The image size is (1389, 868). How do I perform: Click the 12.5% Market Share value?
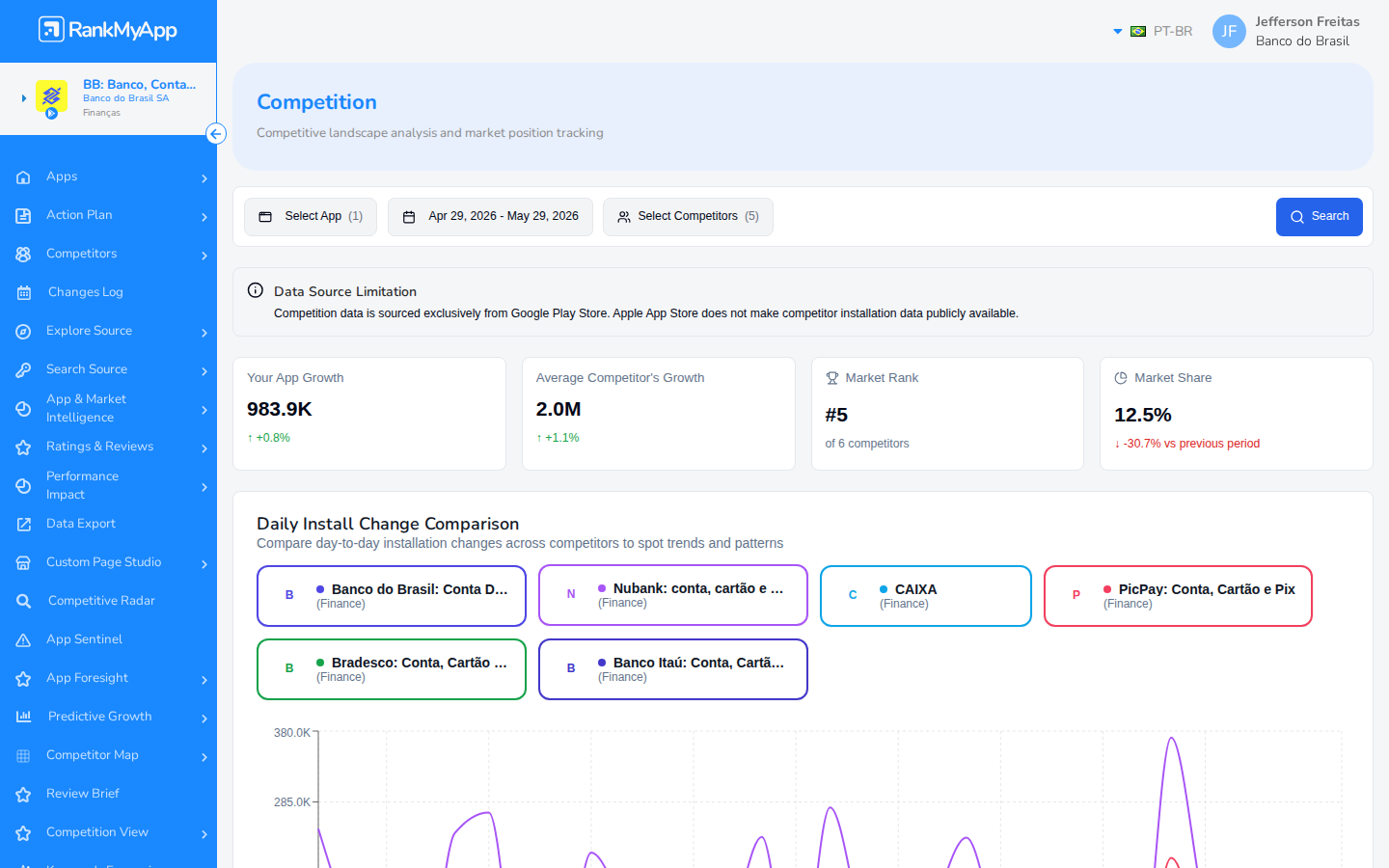click(1143, 415)
